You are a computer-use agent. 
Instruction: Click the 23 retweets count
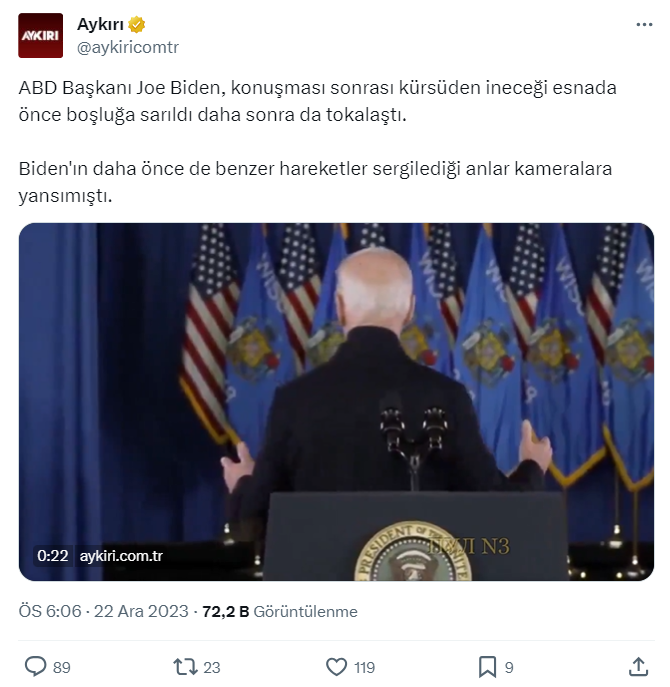tap(212, 667)
